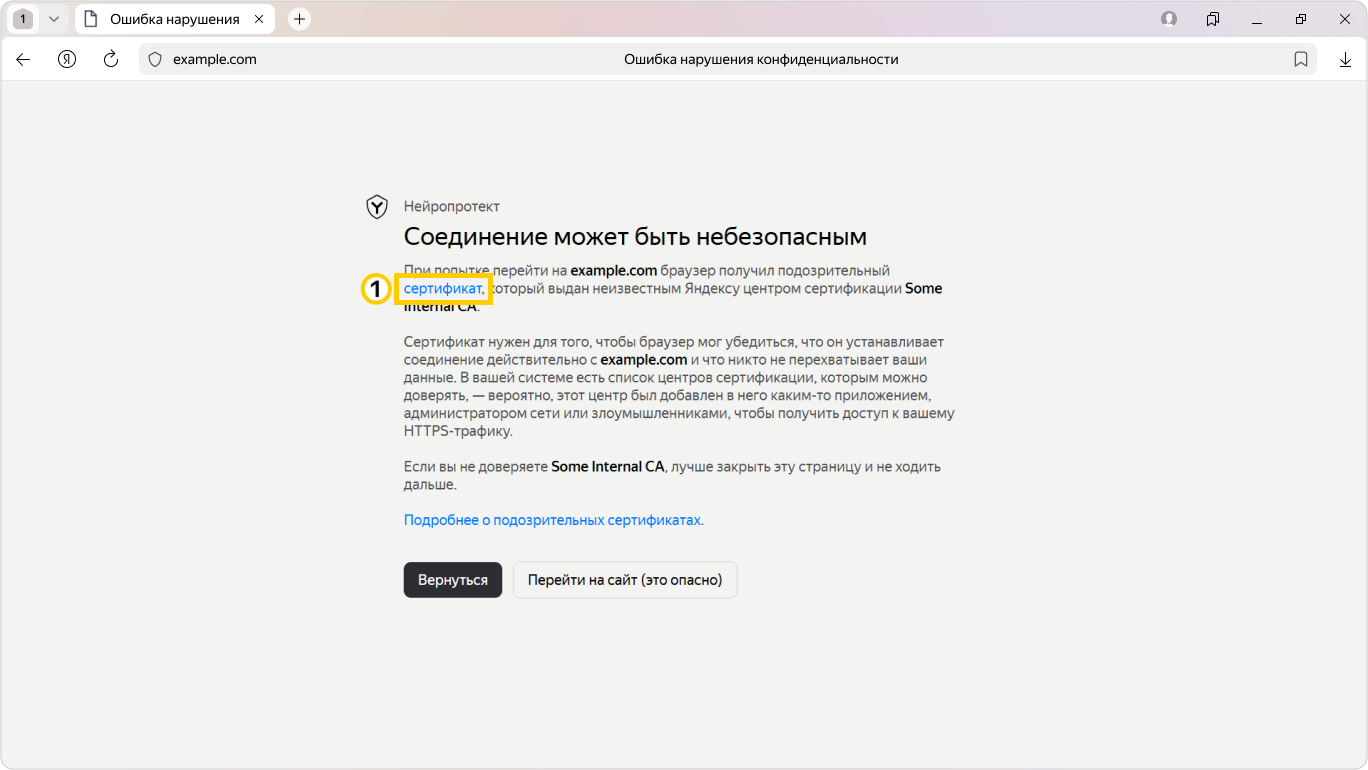This screenshot has width=1368, height=770.
Task: Close the "Ошибка нарушения" tab
Action: [x=259, y=19]
